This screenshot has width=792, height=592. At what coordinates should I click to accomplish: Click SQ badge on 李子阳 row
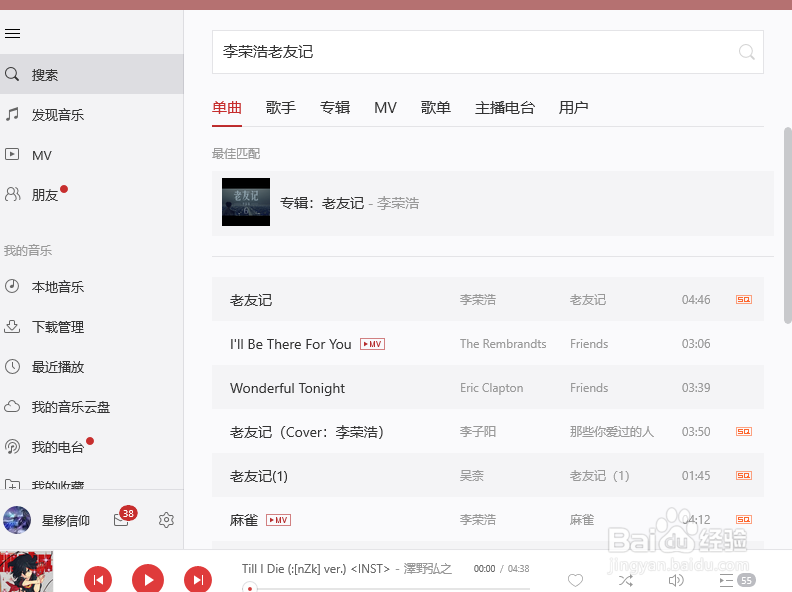(x=744, y=431)
